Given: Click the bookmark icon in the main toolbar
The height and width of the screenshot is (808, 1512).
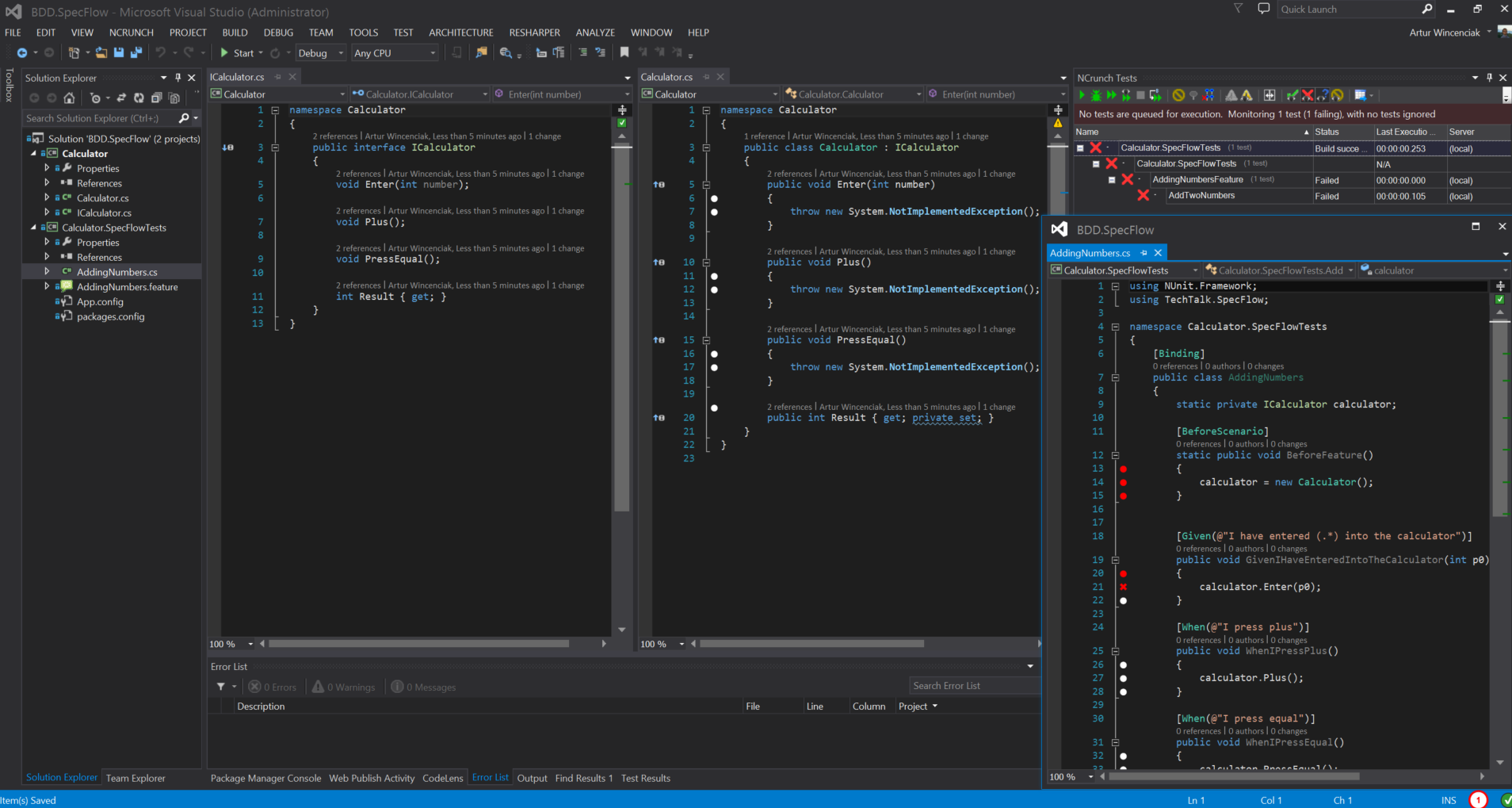Looking at the screenshot, I should click(624, 52).
